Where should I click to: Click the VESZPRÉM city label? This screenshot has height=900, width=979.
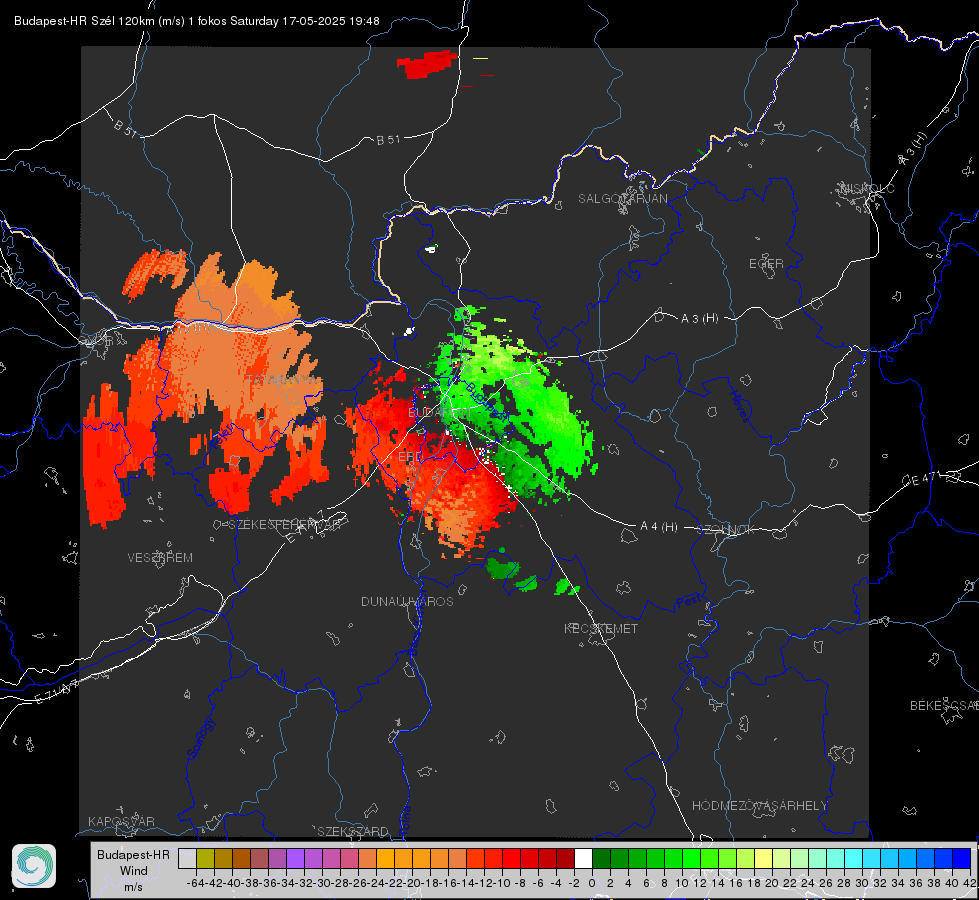click(x=160, y=557)
